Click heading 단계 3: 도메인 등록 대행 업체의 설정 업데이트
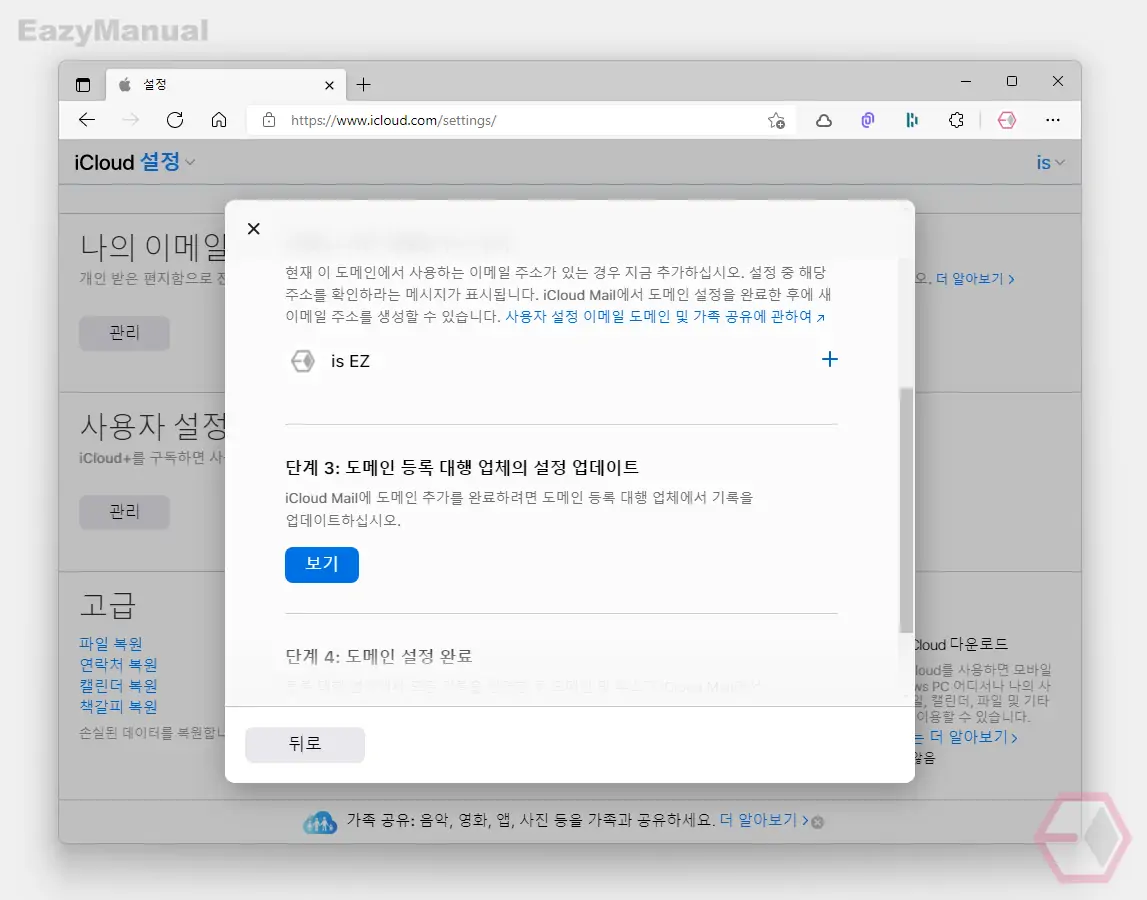The width and height of the screenshot is (1147, 900). [x=462, y=467]
